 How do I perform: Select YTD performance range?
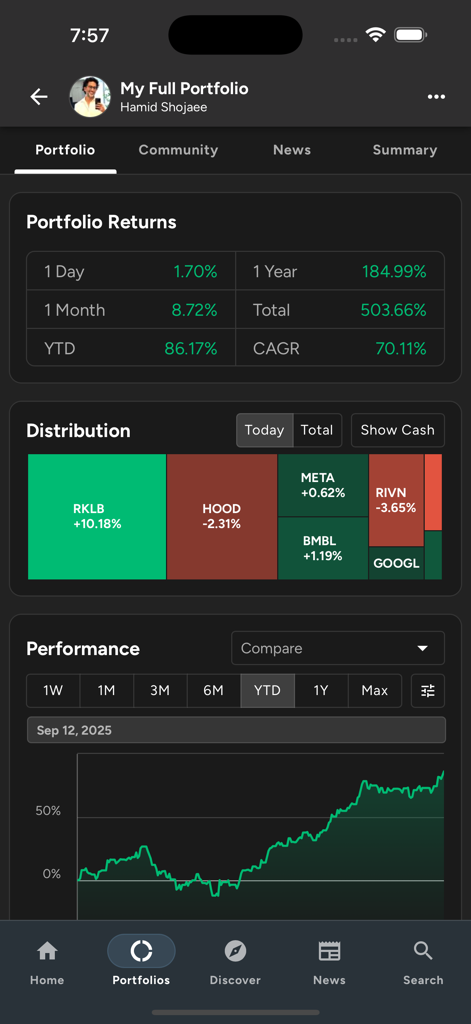pyautogui.click(x=267, y=690)
